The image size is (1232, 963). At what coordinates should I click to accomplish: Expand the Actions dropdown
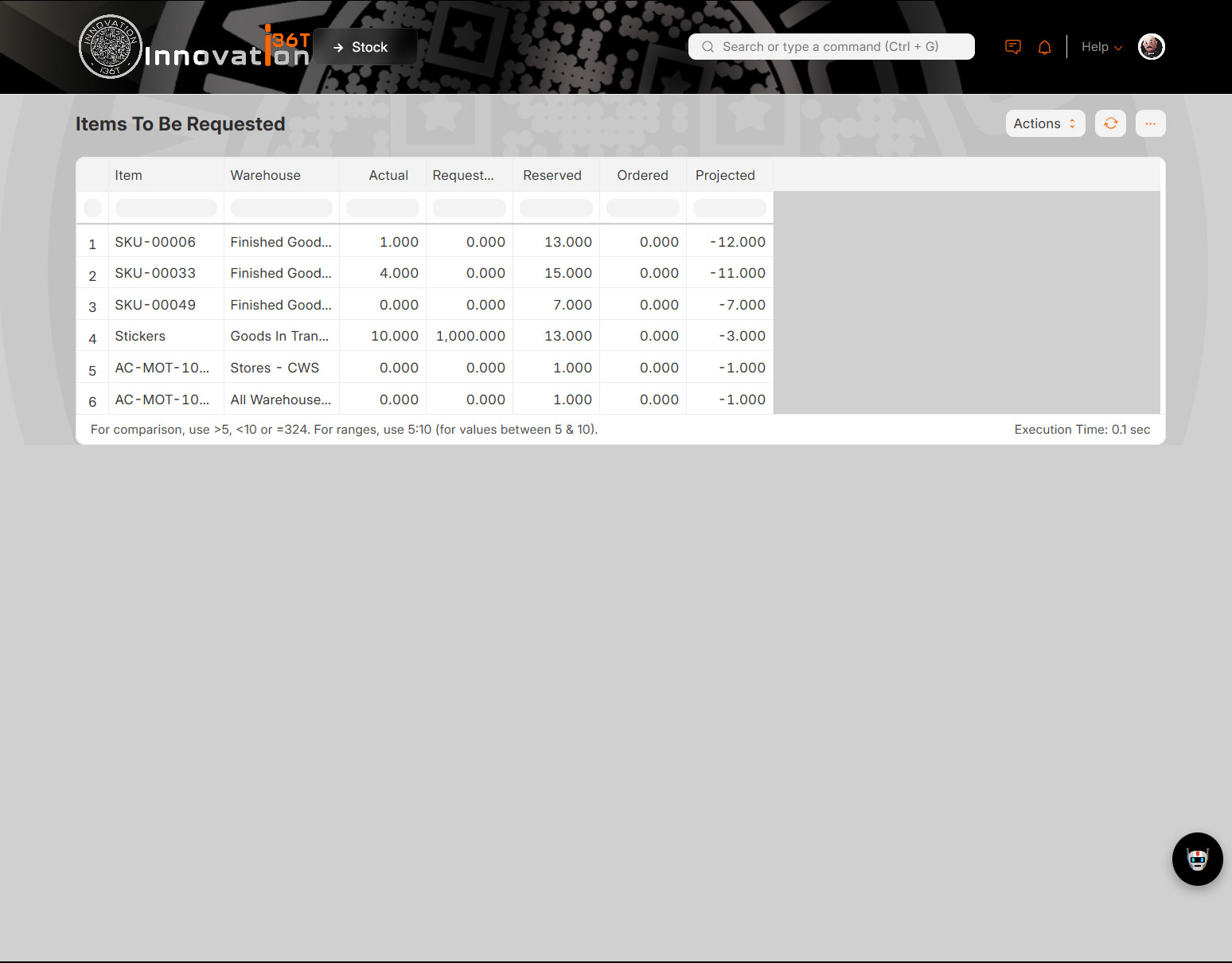1044,123
